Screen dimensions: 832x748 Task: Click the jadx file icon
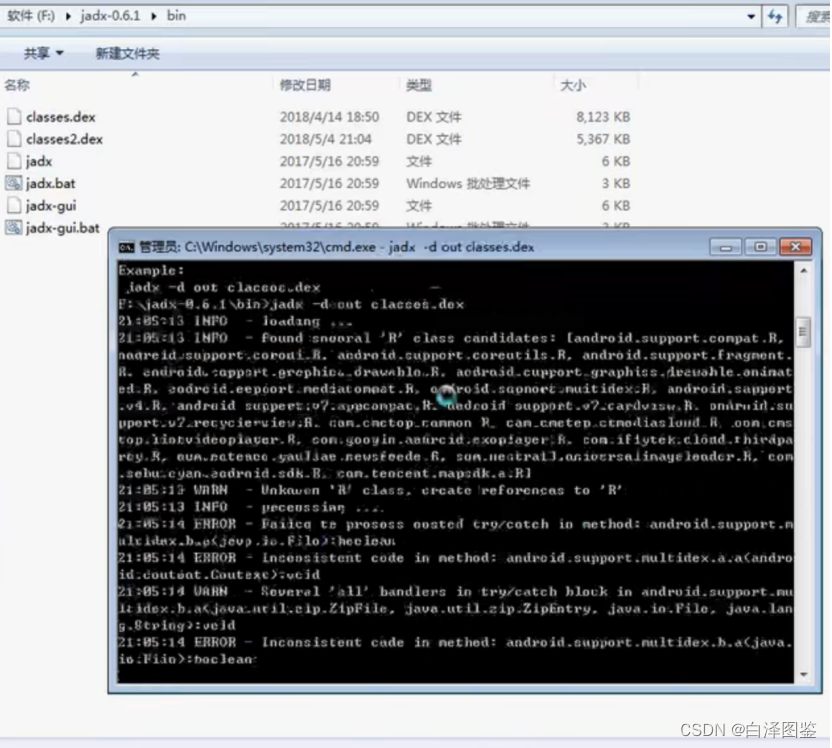coord(14,161)
